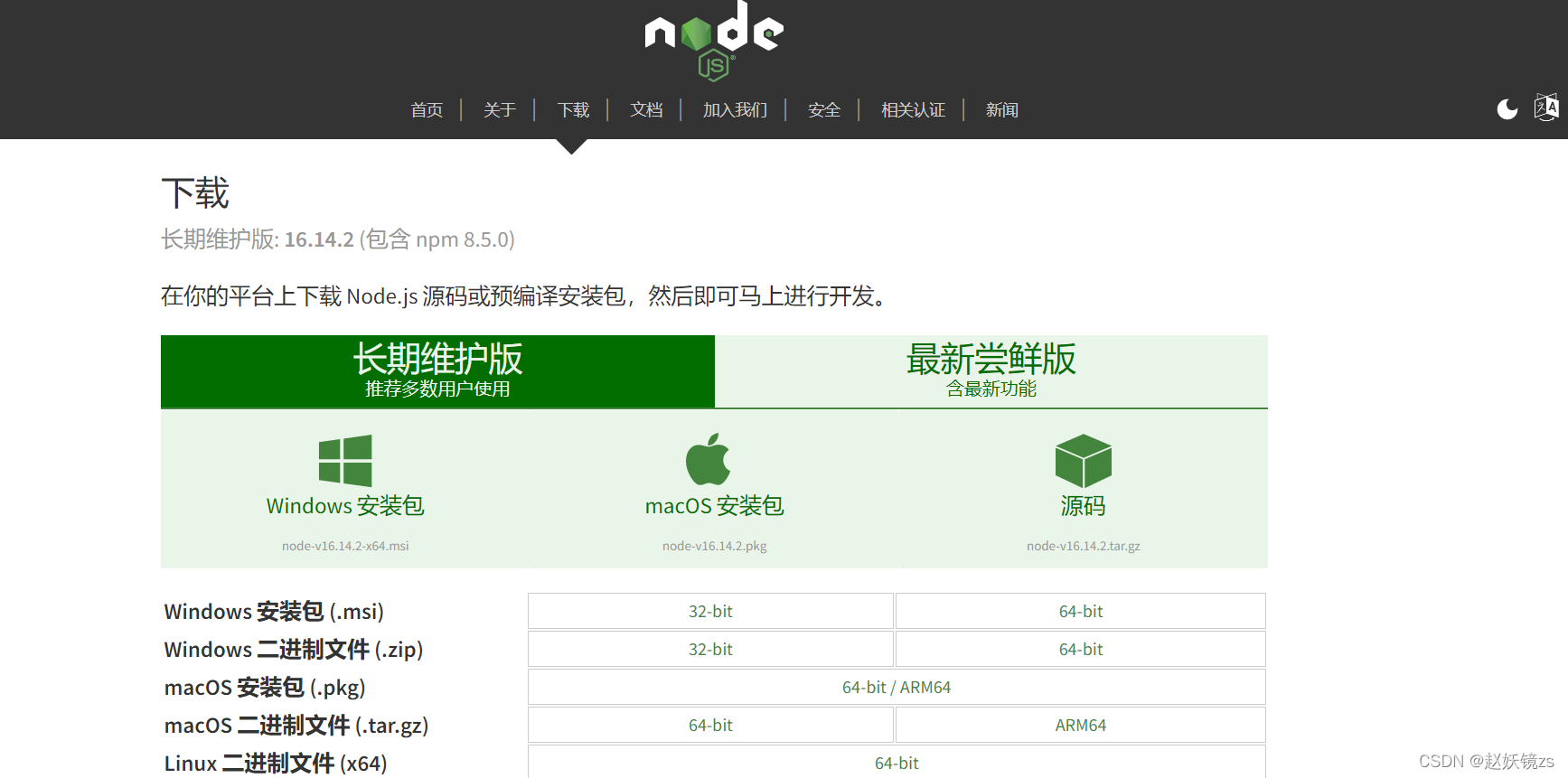Click 'Windows 安装包 (.msi)' row label
This screenshot has height=778, width=1568.
pyautogui.click(x=274, y=612)
